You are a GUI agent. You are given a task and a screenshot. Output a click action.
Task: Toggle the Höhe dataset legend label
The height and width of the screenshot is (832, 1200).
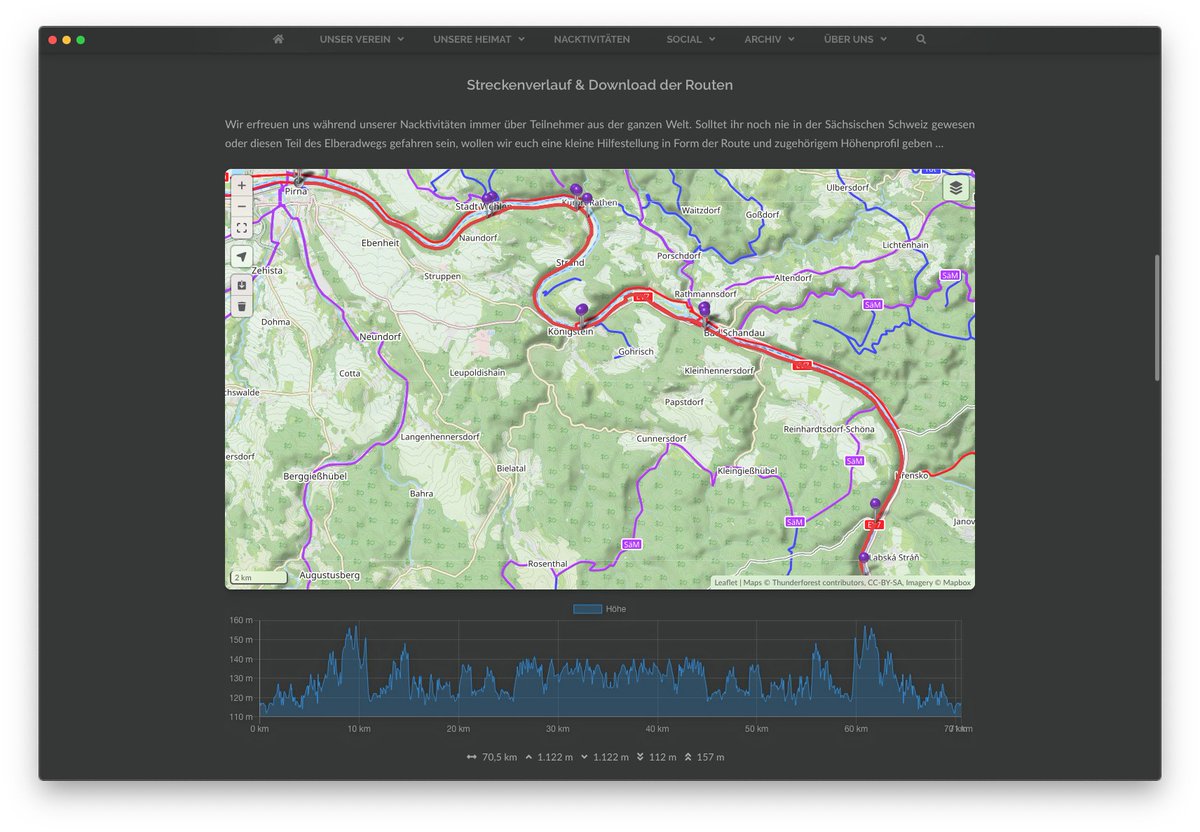[x=616, y=609]
